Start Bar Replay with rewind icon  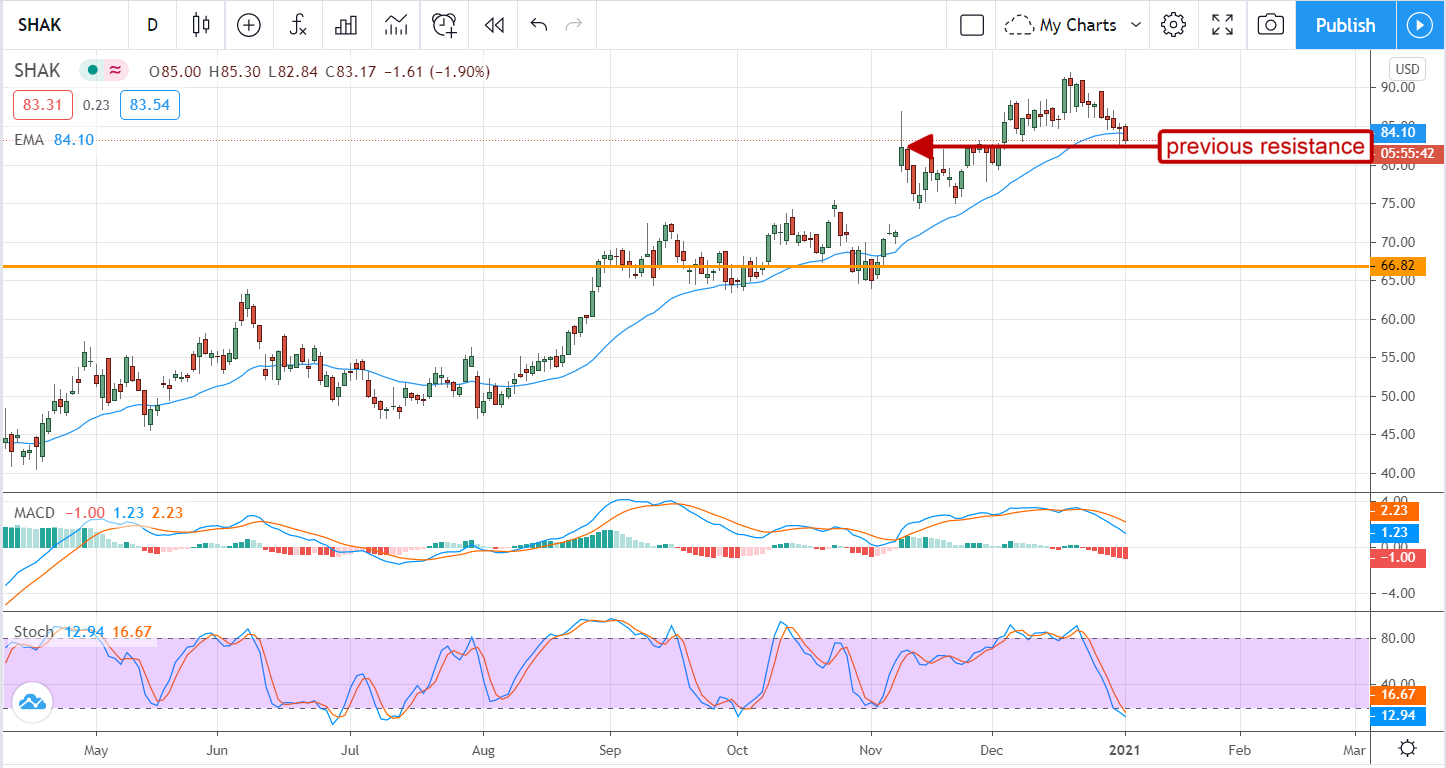(493, 25)
